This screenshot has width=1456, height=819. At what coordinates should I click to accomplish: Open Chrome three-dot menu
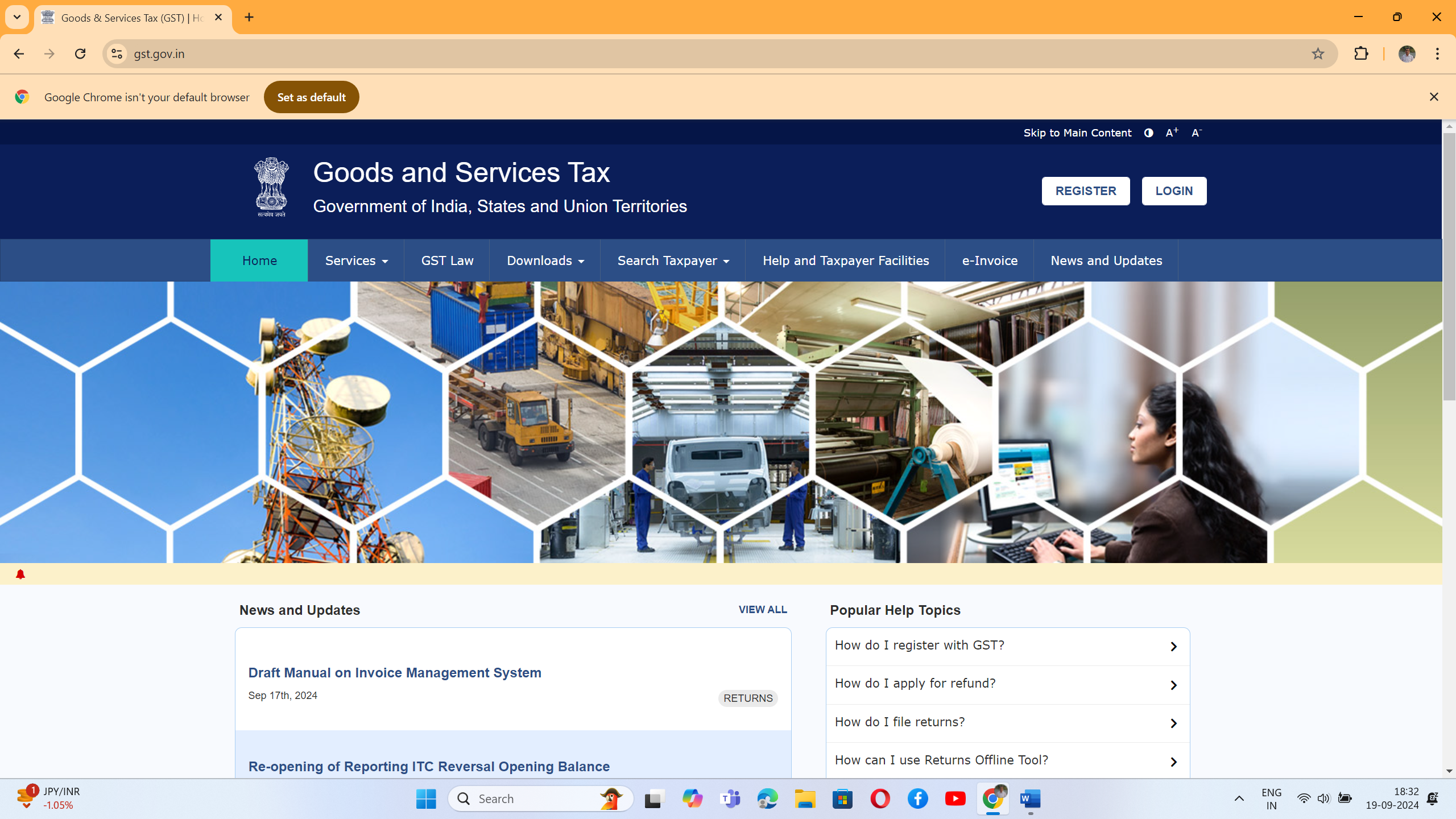pos(1437,53)
